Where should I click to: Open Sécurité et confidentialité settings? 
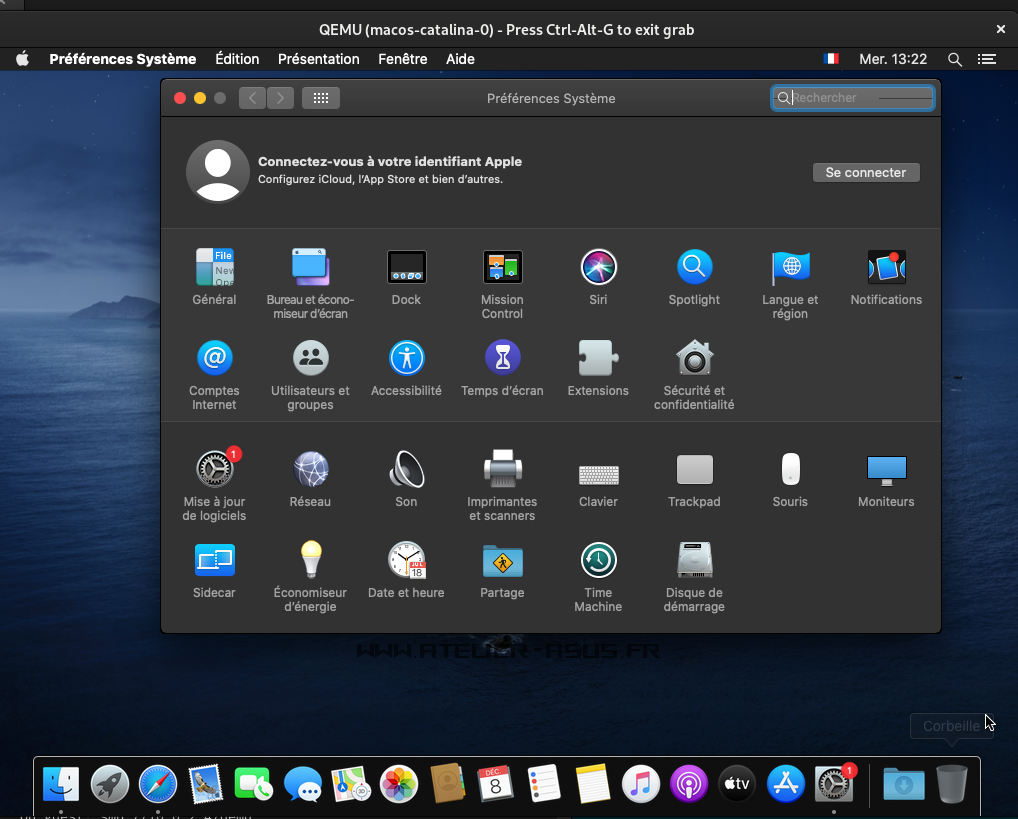point(694,359)
